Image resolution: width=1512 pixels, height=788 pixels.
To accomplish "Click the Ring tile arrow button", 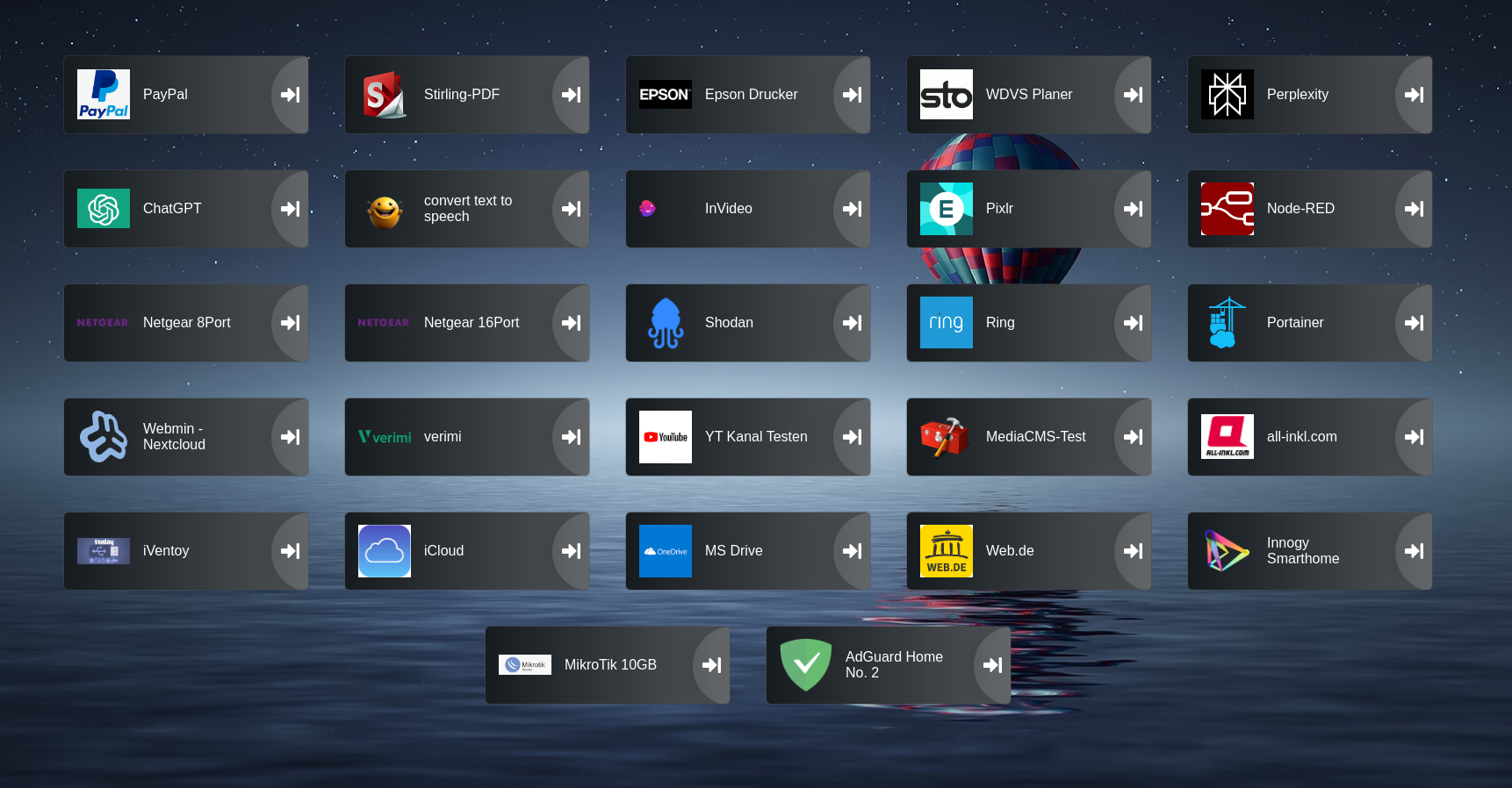I will point(1133,323).
